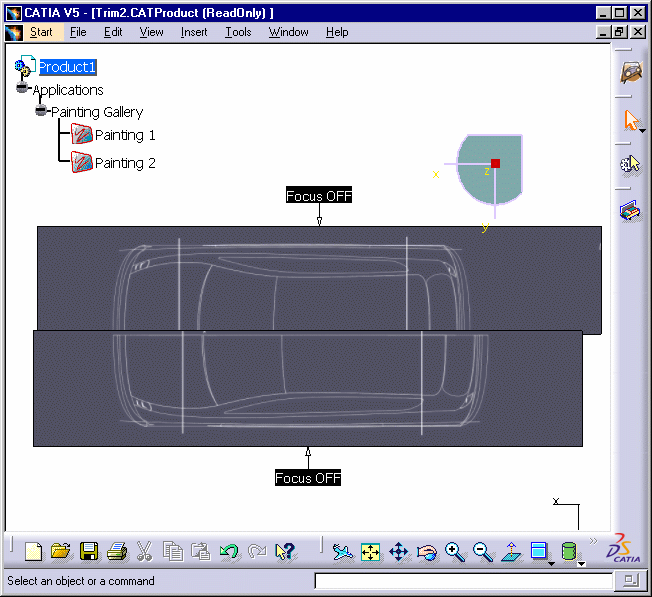Click the Painting 1 sketch icon
Screen dimensions: 652x597
82,134
